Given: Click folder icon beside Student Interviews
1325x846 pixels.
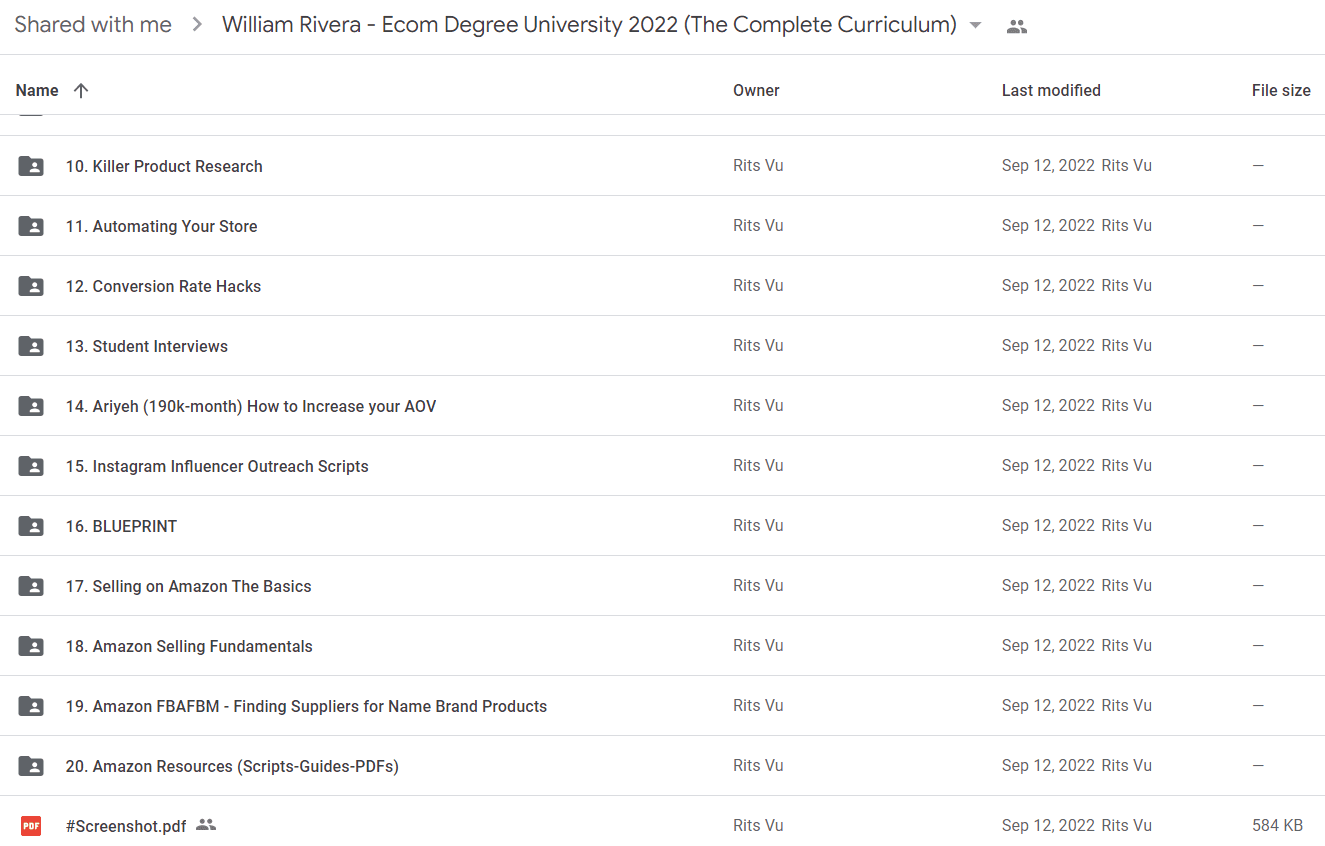Looking at the screenshot, I should [31, 346].
